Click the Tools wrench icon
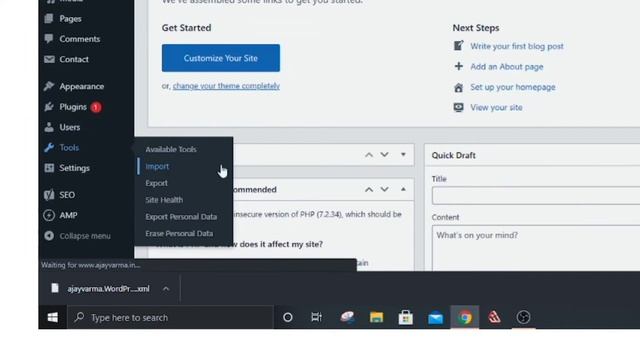 pyautogui.click(x=49, y=148)
